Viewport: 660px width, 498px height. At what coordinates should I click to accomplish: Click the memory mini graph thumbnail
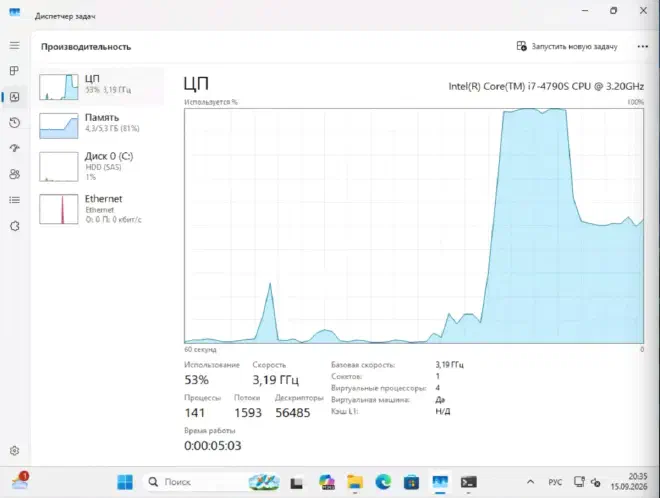pyautogui.click(x=59, y=125)
